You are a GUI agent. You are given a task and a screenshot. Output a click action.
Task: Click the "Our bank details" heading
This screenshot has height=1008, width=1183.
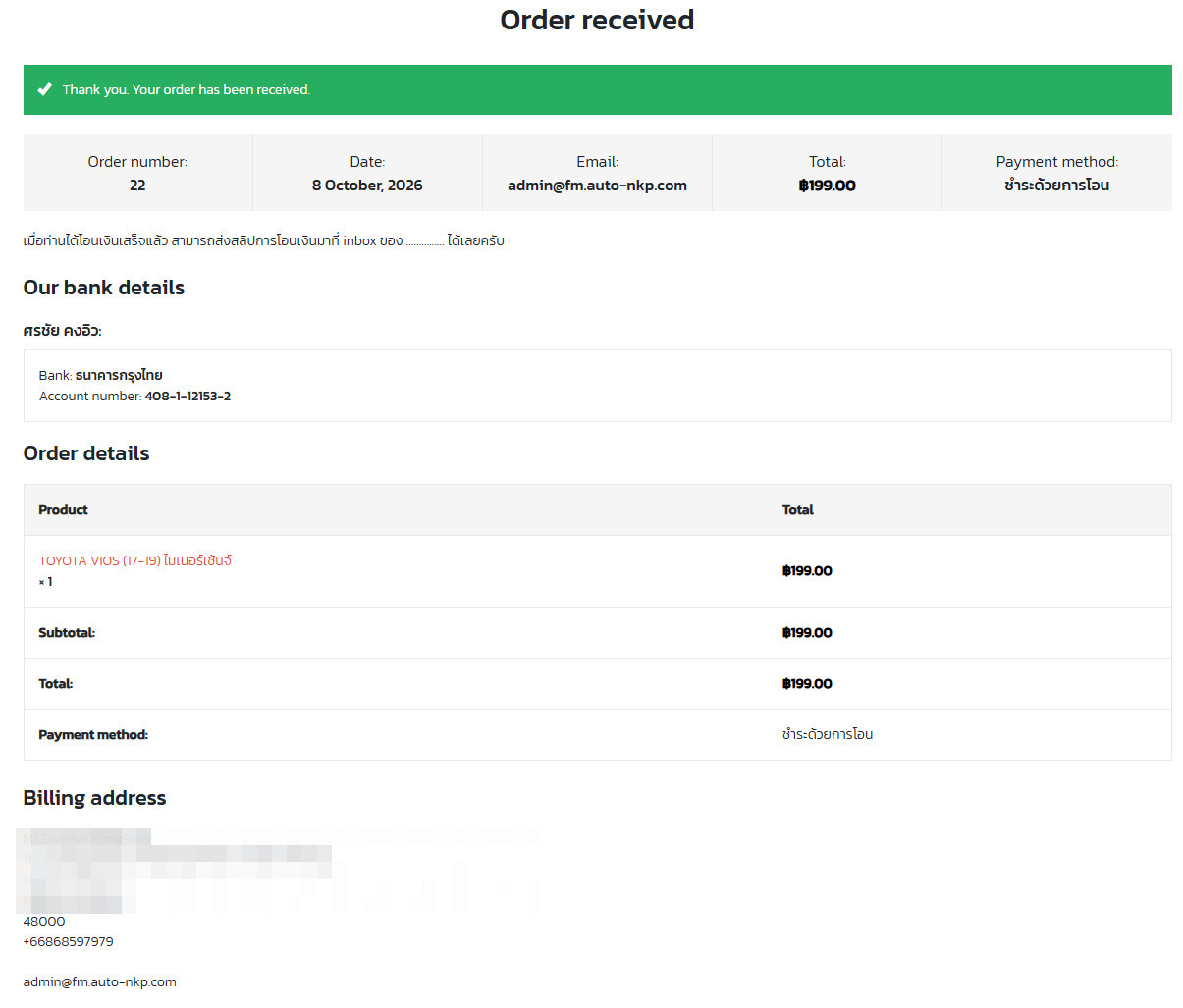104,288
